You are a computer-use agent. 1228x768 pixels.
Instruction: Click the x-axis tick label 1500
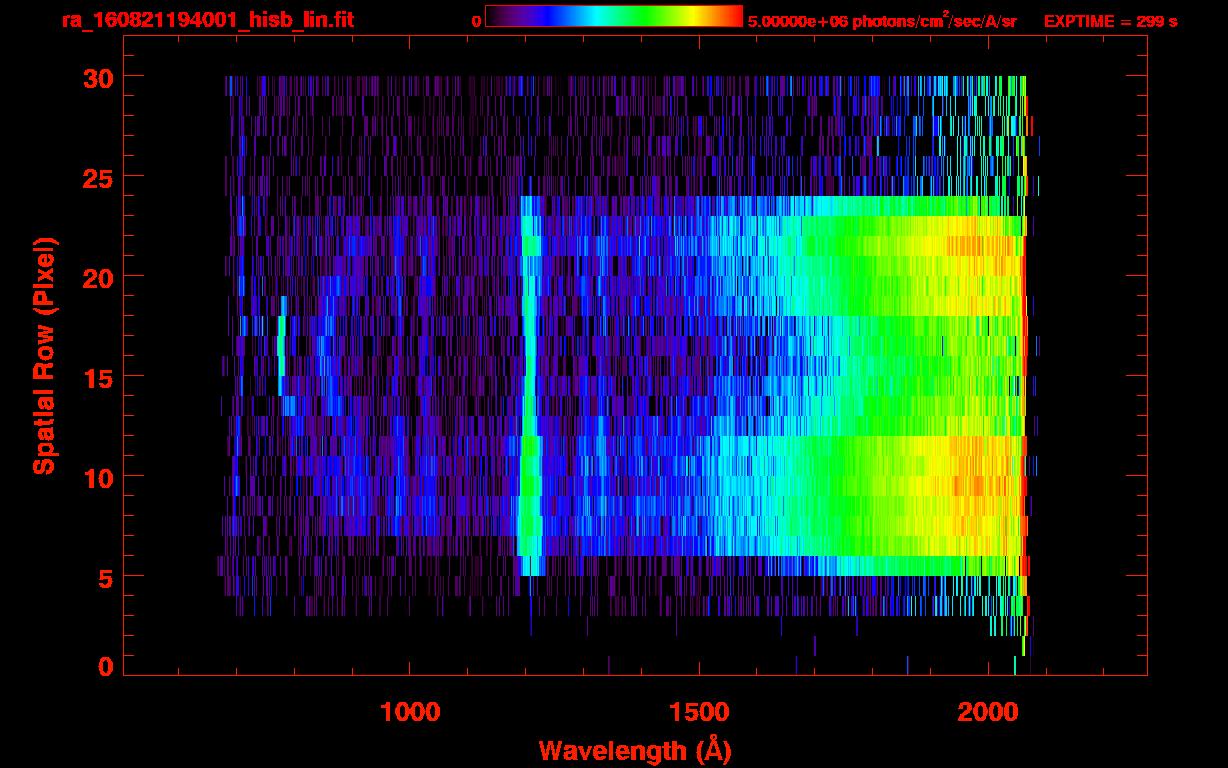pos(699,713)
